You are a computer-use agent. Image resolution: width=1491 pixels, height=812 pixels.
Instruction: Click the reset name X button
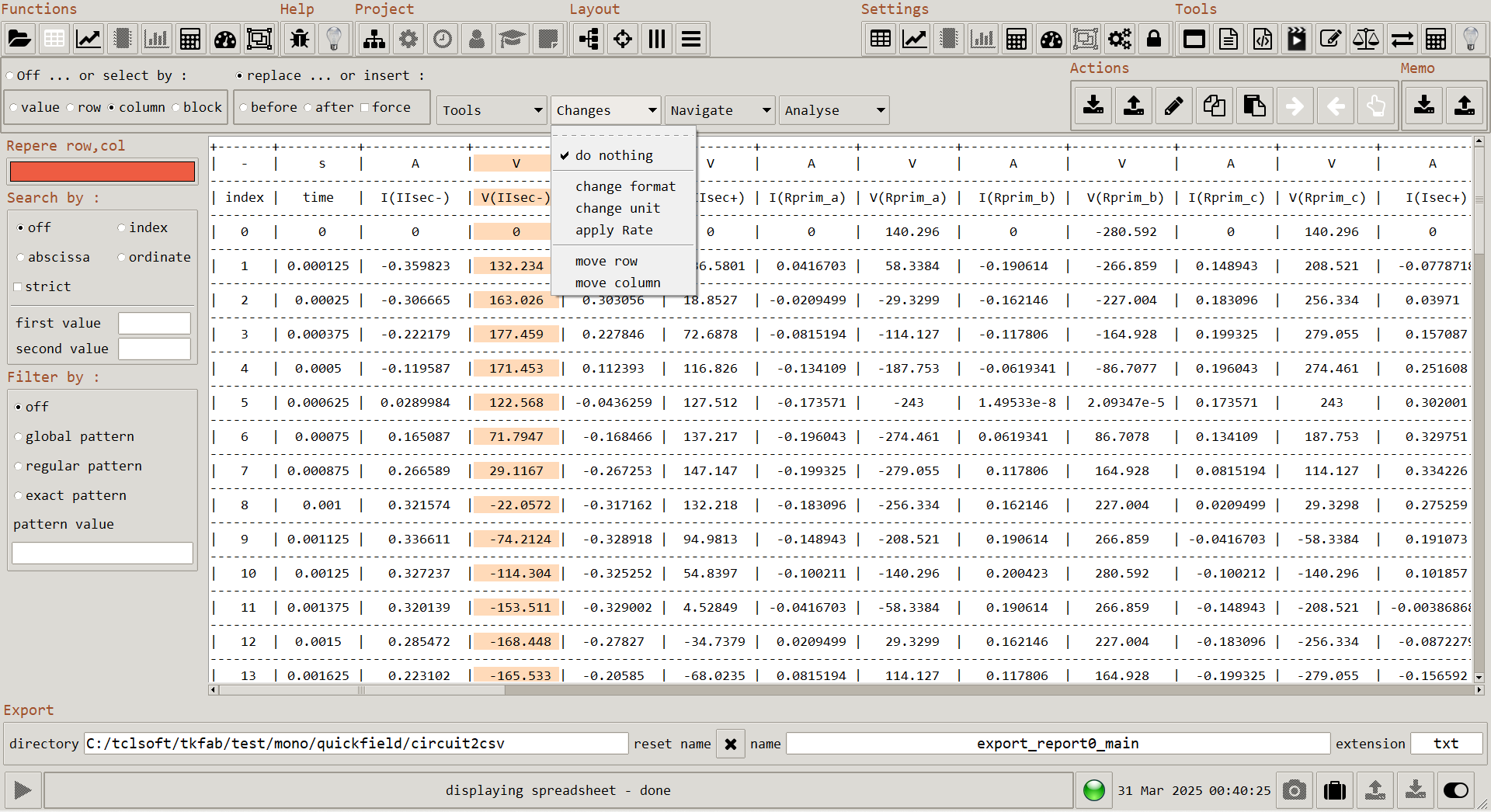pyautogui.click(x=731, y=744)
